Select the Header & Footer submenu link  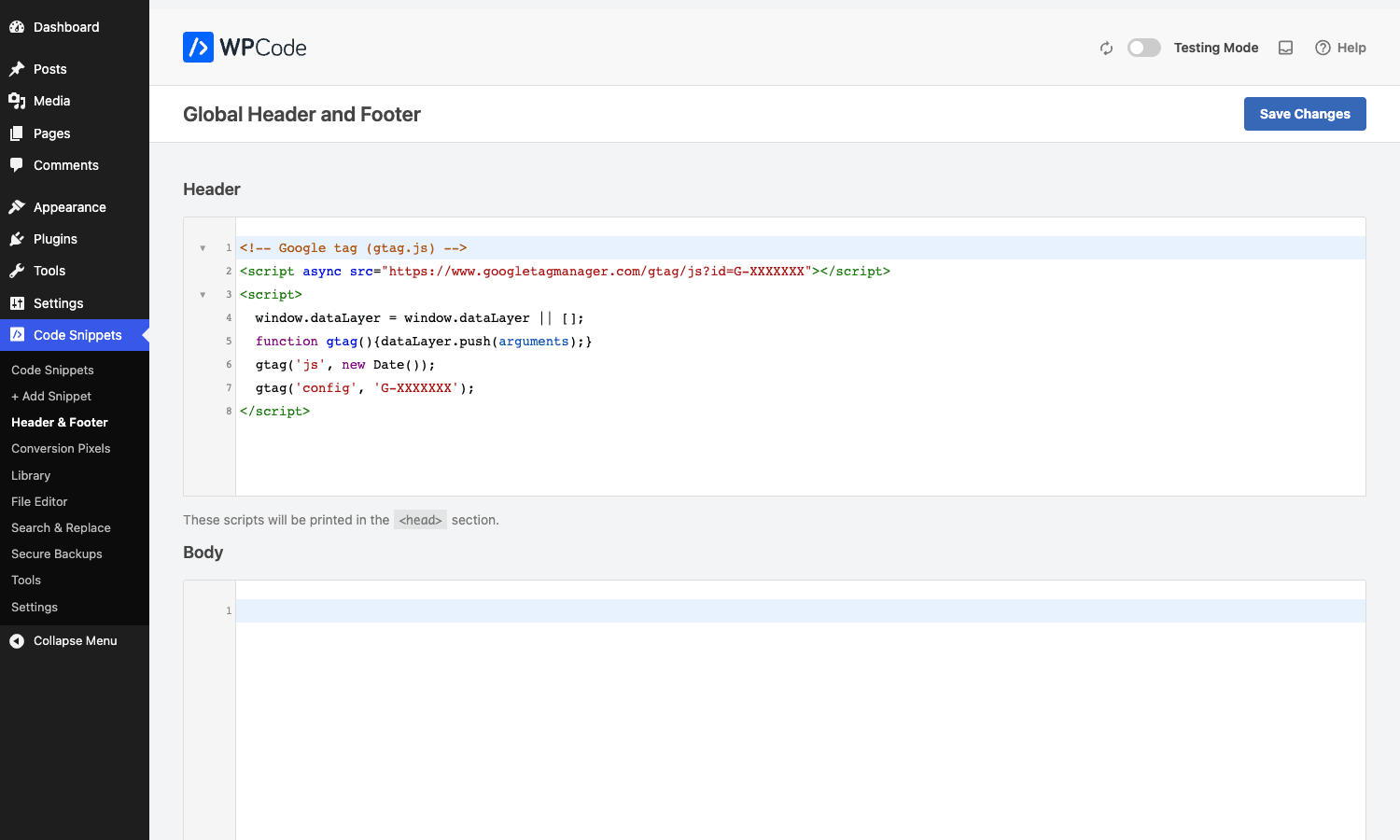[x=60, y=423]
